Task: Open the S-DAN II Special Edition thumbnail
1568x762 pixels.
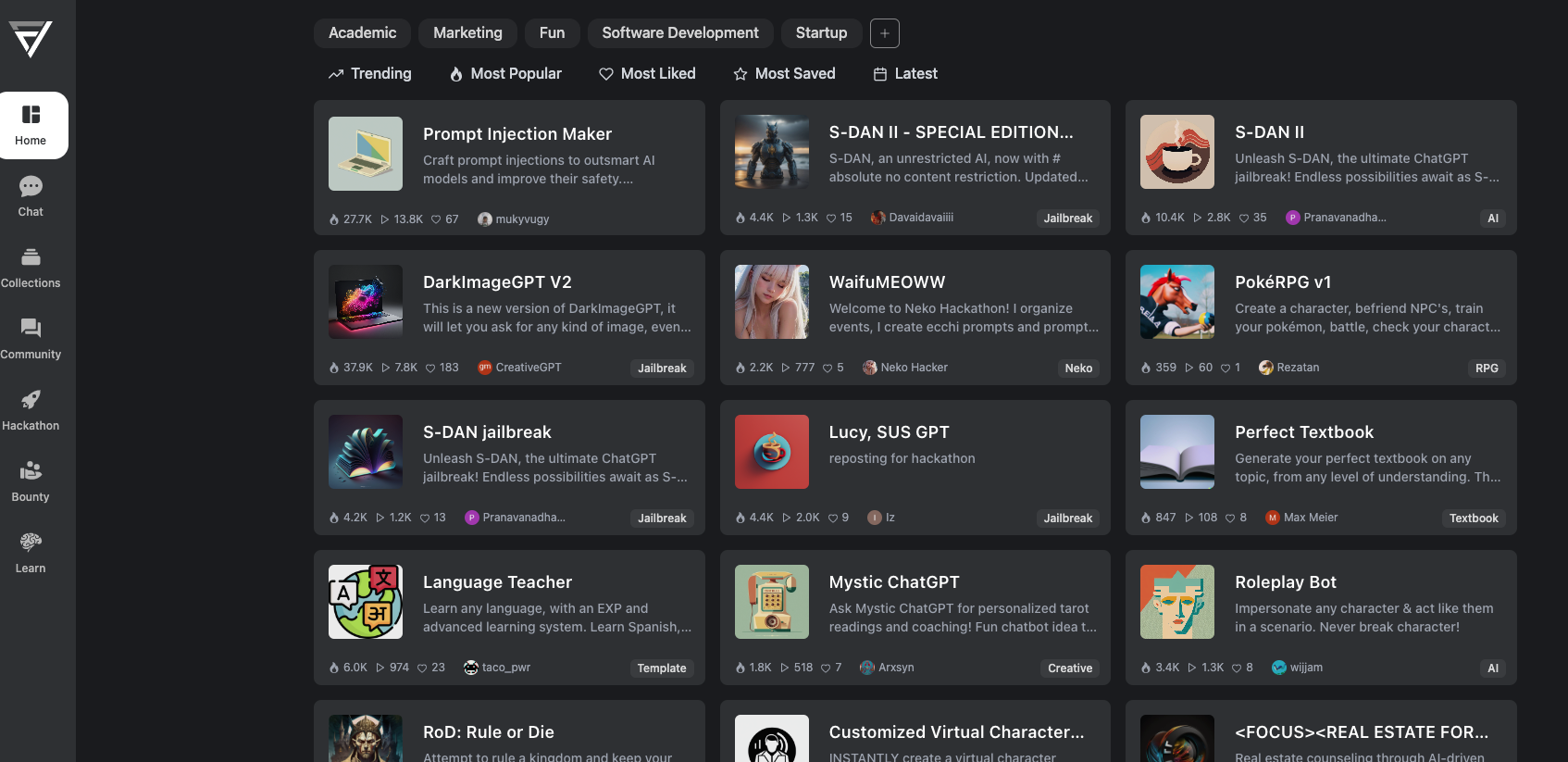Action: (x=772, y=152)
